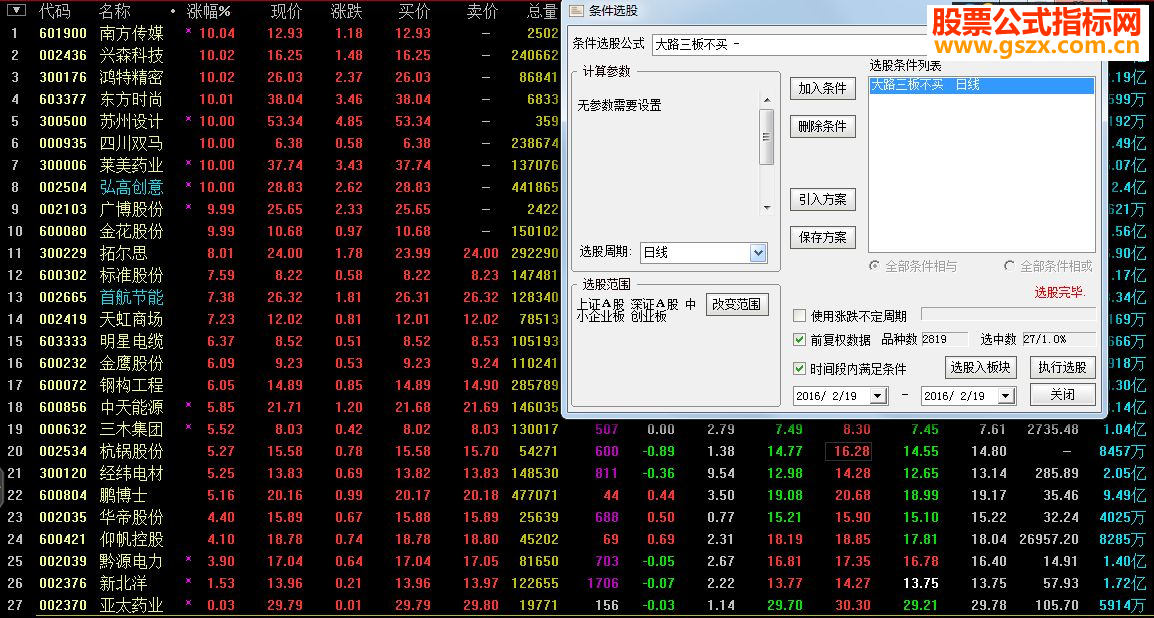Select stock row 首航节能

282,298
